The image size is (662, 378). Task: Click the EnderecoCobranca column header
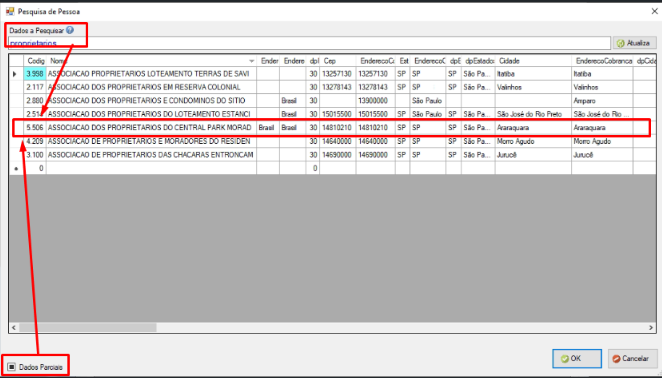(x=602, y=61)
